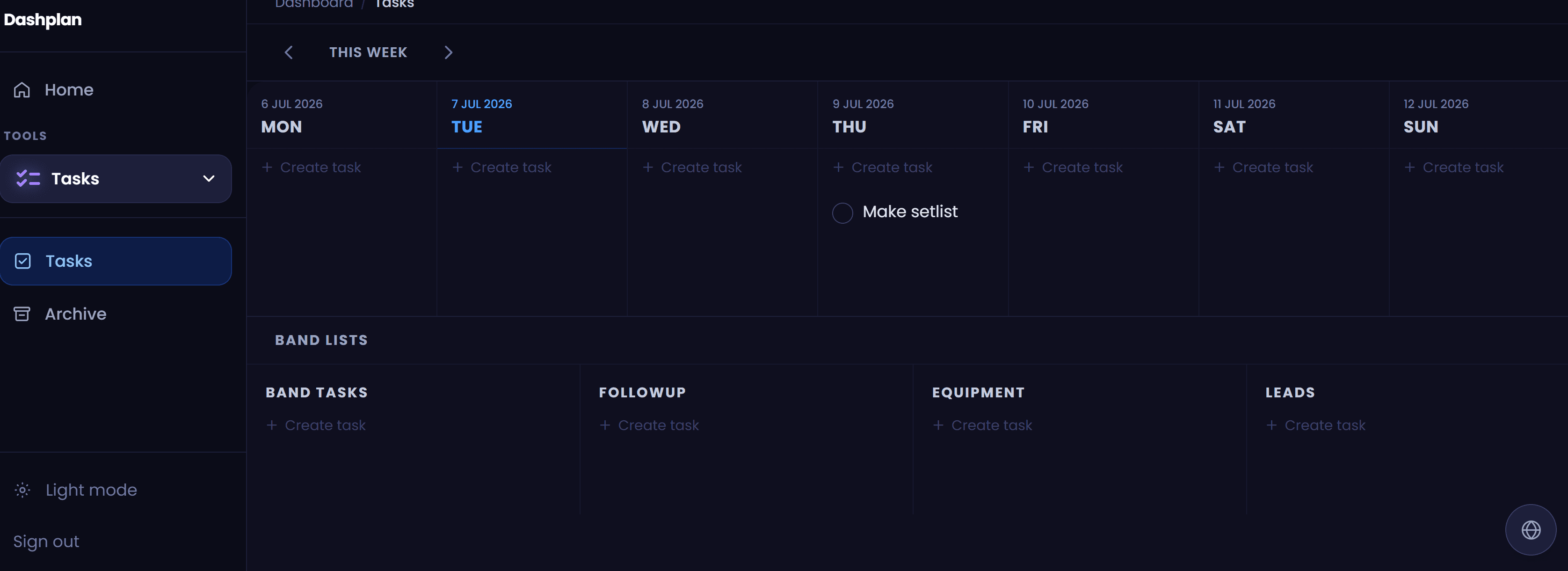Click plus icon in Thursday column

838,167
